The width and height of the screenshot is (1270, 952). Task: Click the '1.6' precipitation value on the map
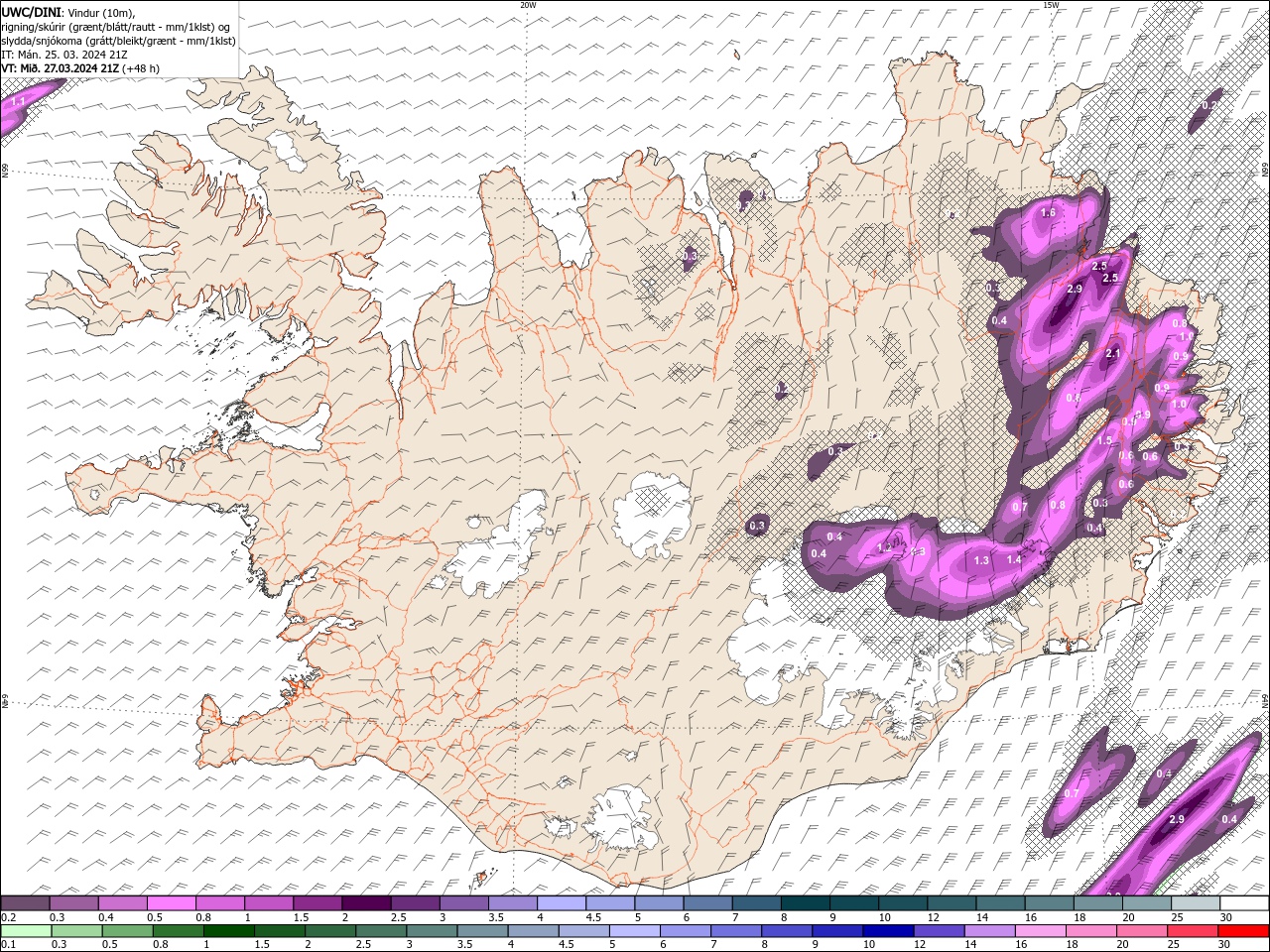(x=1048, y=213)
